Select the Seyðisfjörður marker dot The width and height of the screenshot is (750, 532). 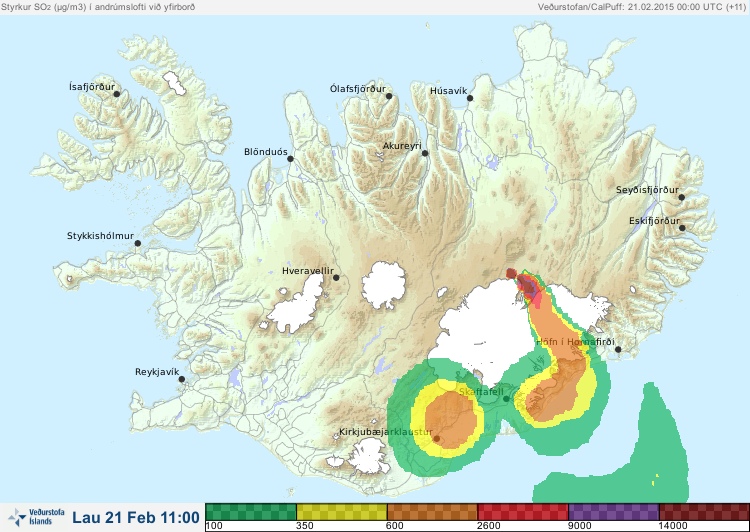point(682,197)
